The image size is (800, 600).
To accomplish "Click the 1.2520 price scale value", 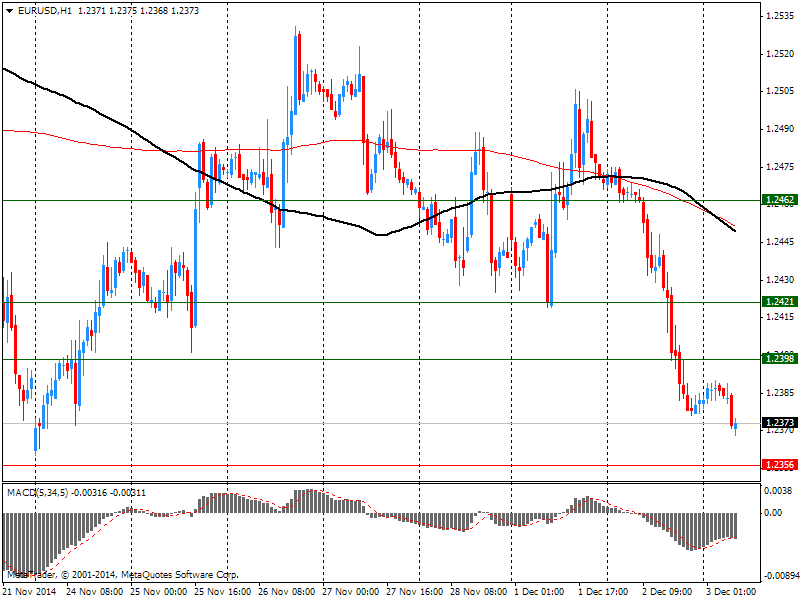I will (780, 54).
